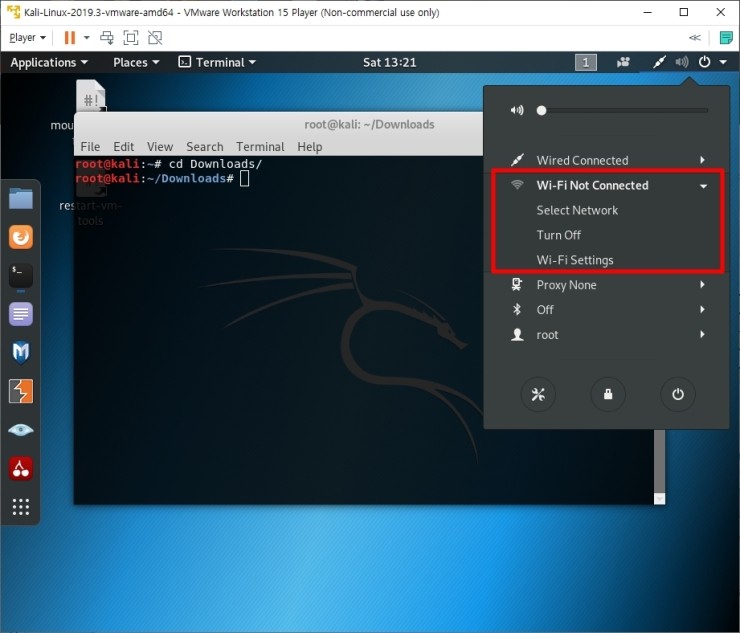Toggle the system menu arrow in top bar
The width and height of the screenshot is (740, 633).
coord(723,62)
